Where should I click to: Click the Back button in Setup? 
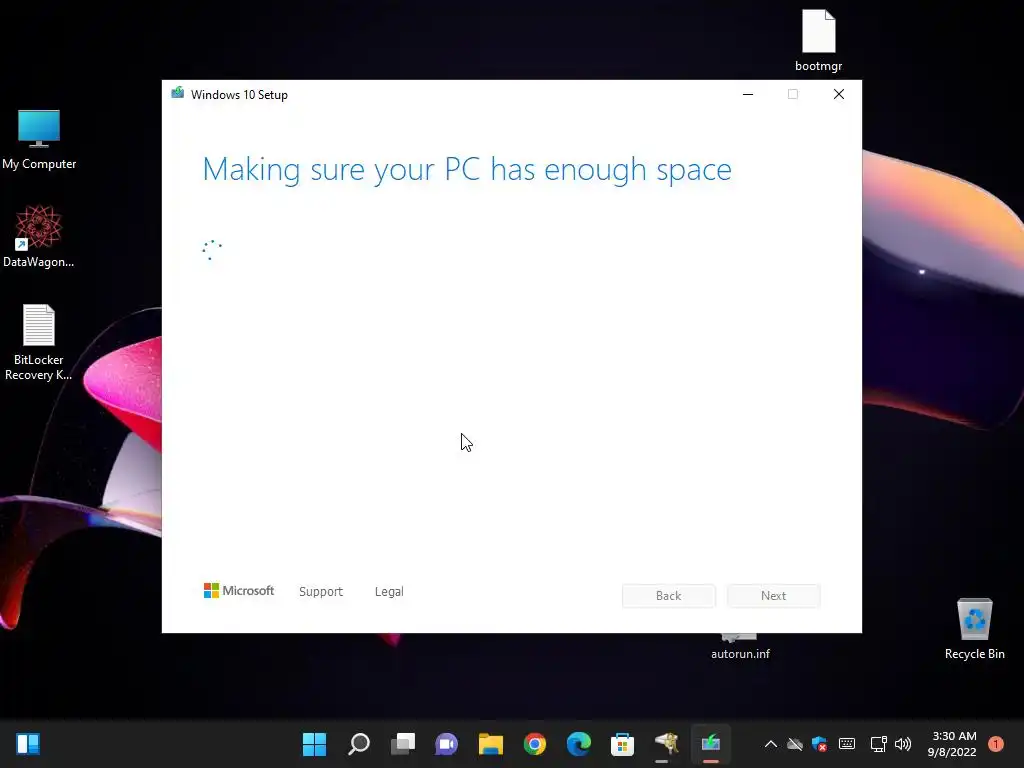click(669, 596)
